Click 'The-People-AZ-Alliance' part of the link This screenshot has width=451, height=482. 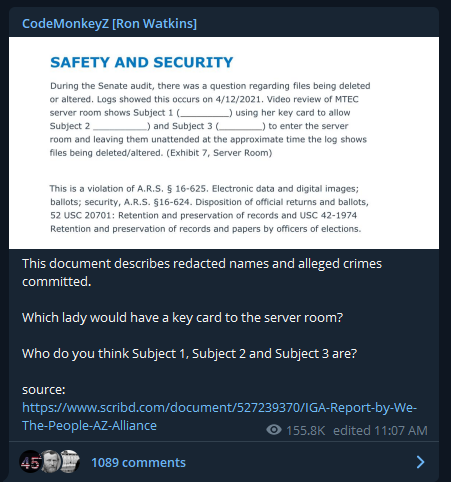pyautogui.click(x=89, y=426)
